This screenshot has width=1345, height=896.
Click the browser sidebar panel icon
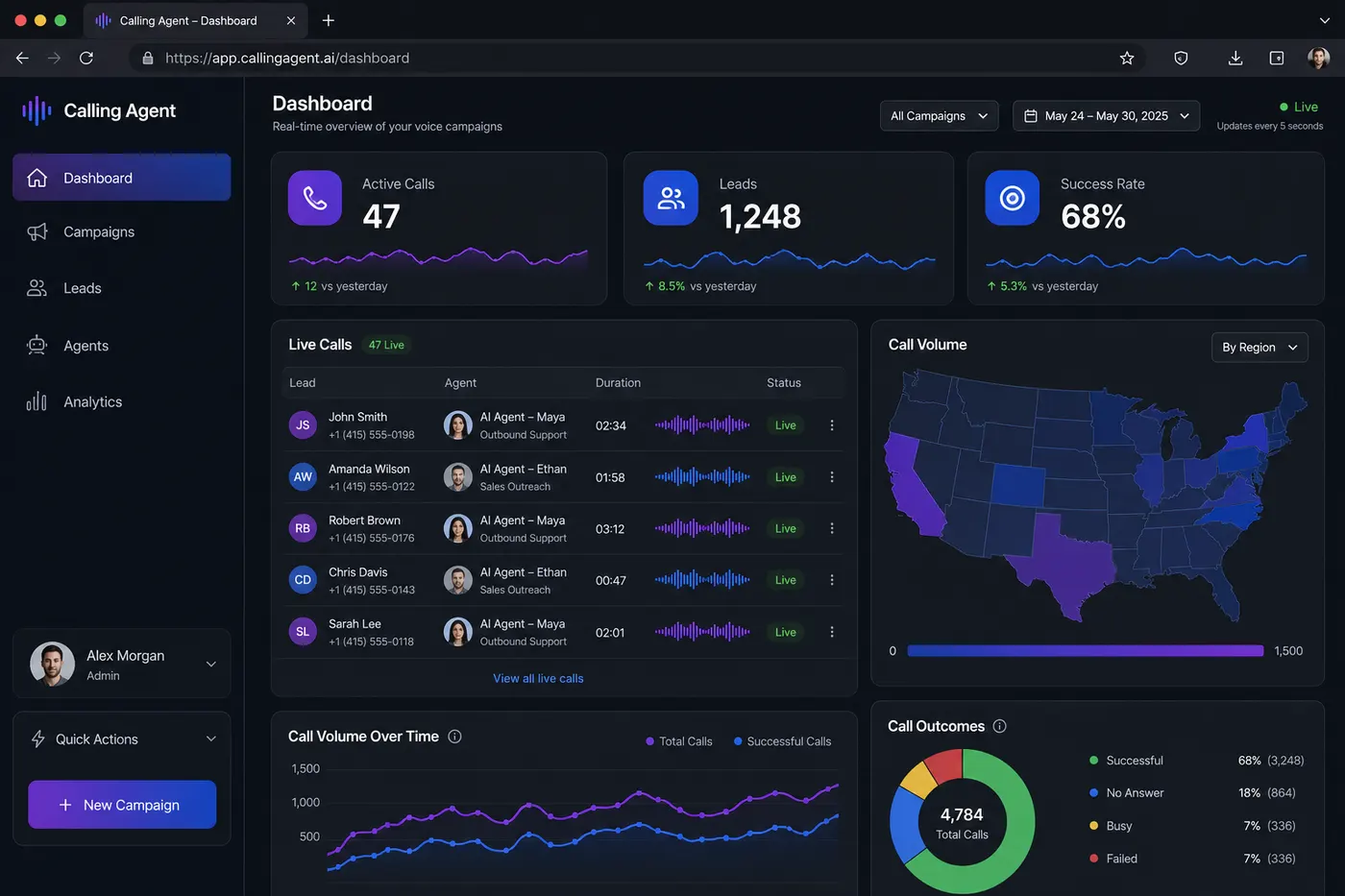click(x=1277, y=59)
